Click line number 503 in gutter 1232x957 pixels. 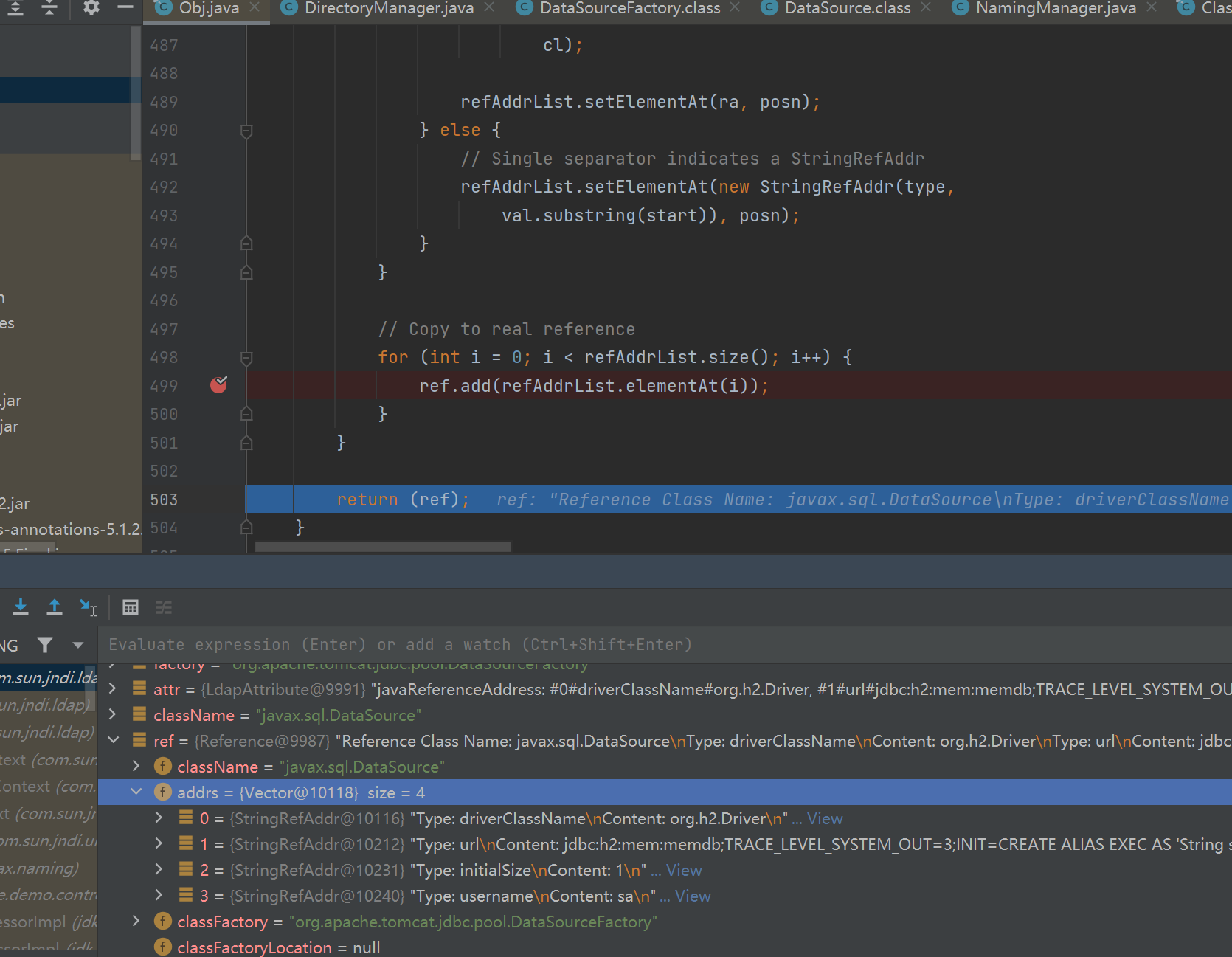164,500
